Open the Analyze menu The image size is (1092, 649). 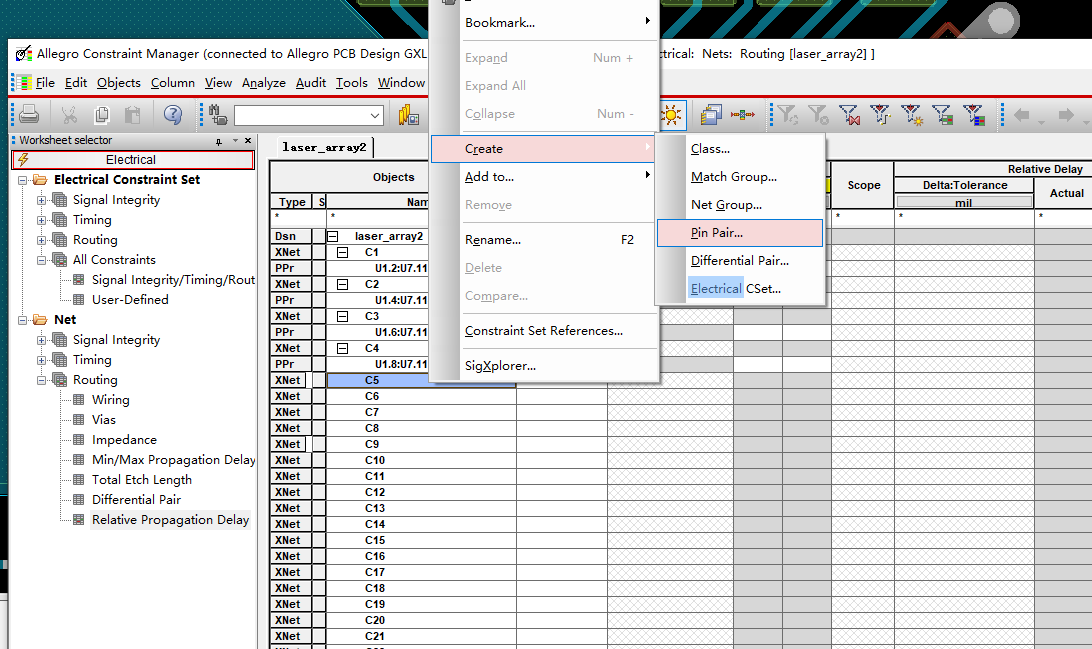pos(263,83)
